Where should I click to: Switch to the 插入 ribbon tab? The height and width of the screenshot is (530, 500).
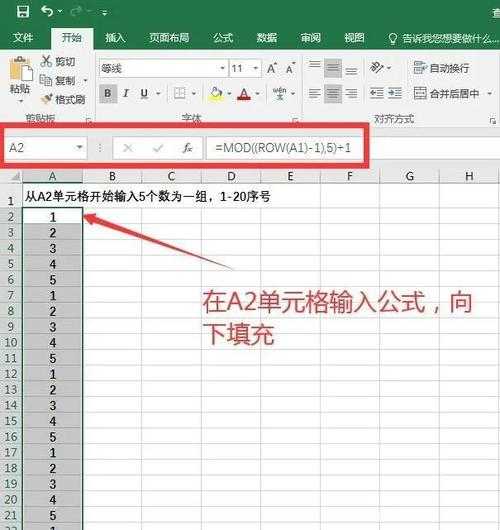click(x=115, y=38)
